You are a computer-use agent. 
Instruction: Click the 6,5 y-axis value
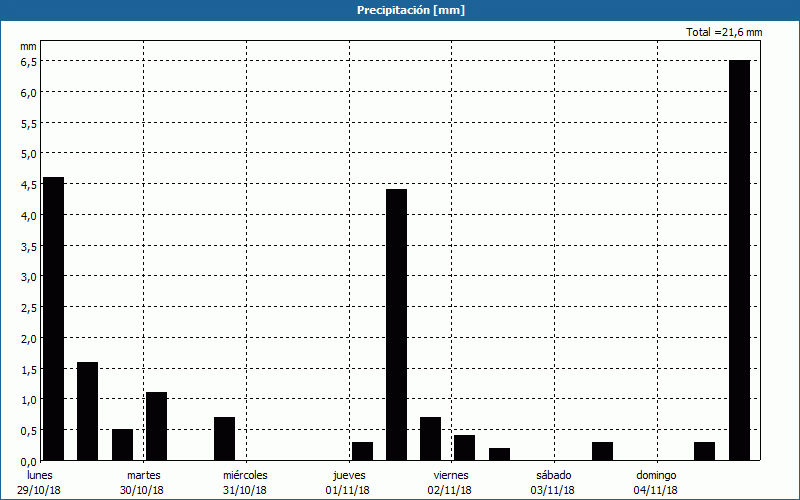pyautogui.click(x=29, y=62)
